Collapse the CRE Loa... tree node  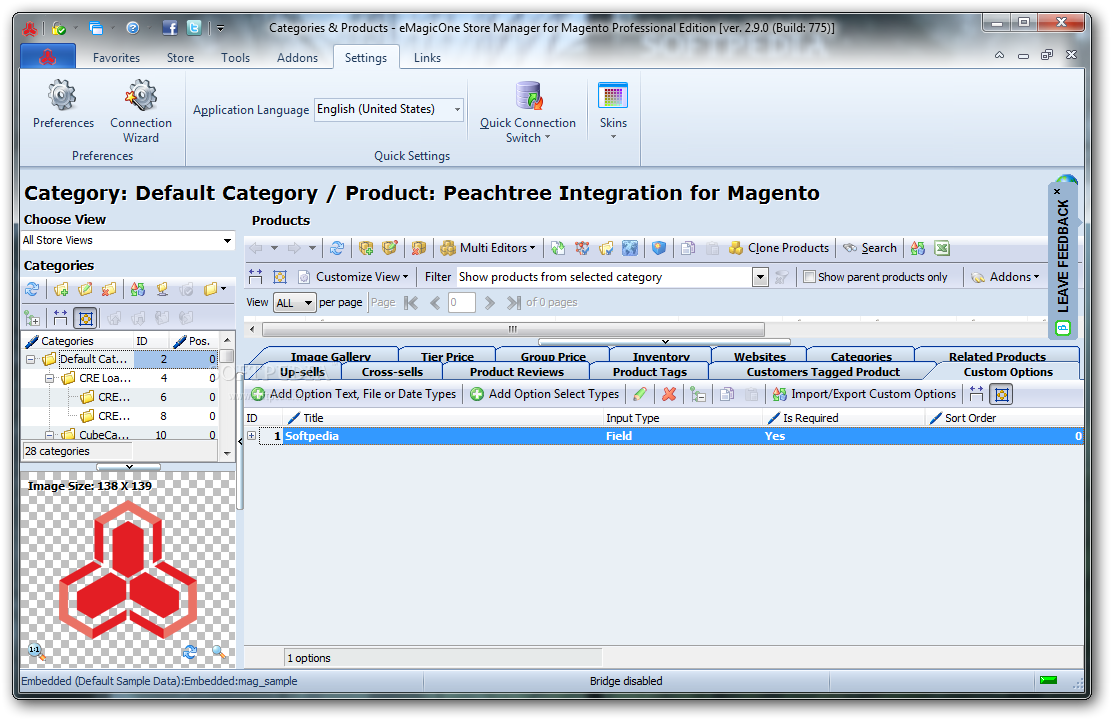pos(49,379)
